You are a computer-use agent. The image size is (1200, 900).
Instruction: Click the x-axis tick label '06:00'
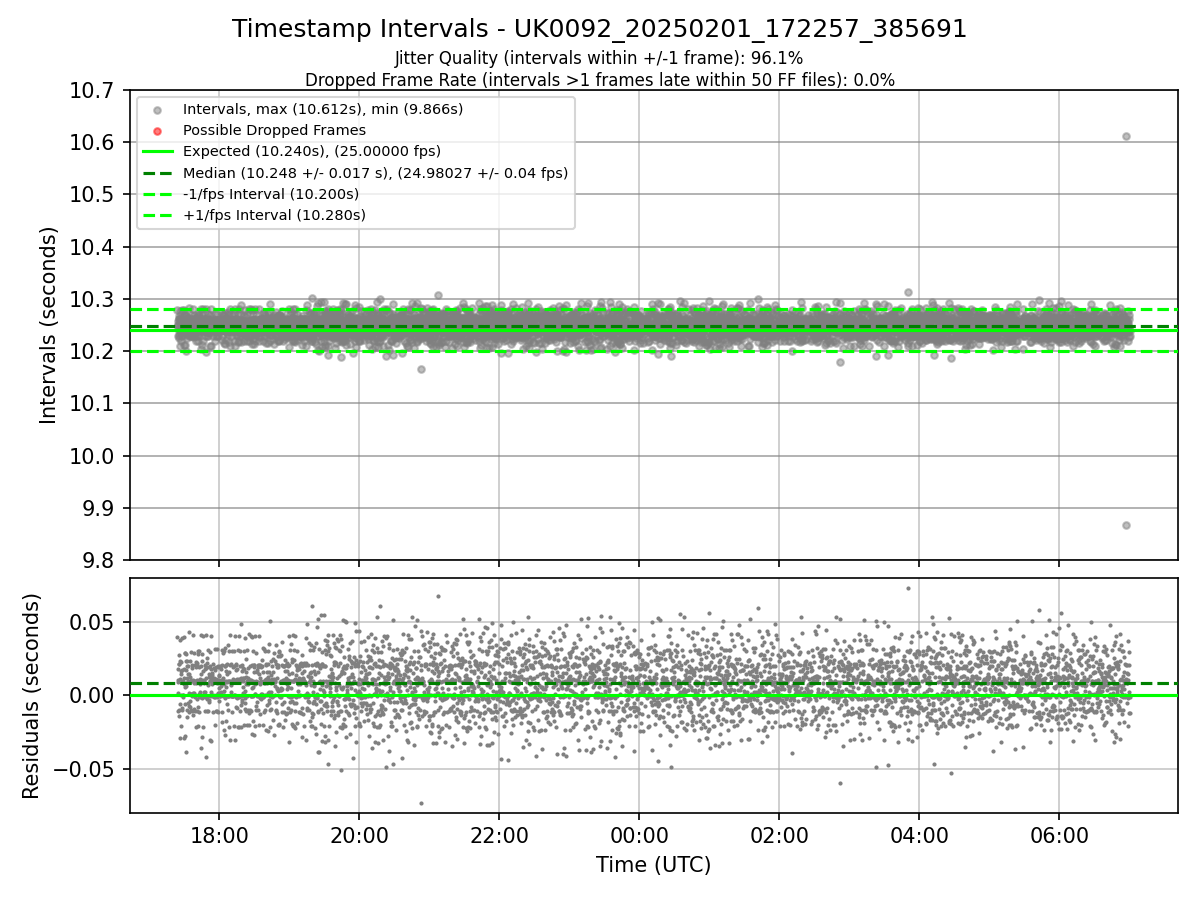coord(1059,834)
